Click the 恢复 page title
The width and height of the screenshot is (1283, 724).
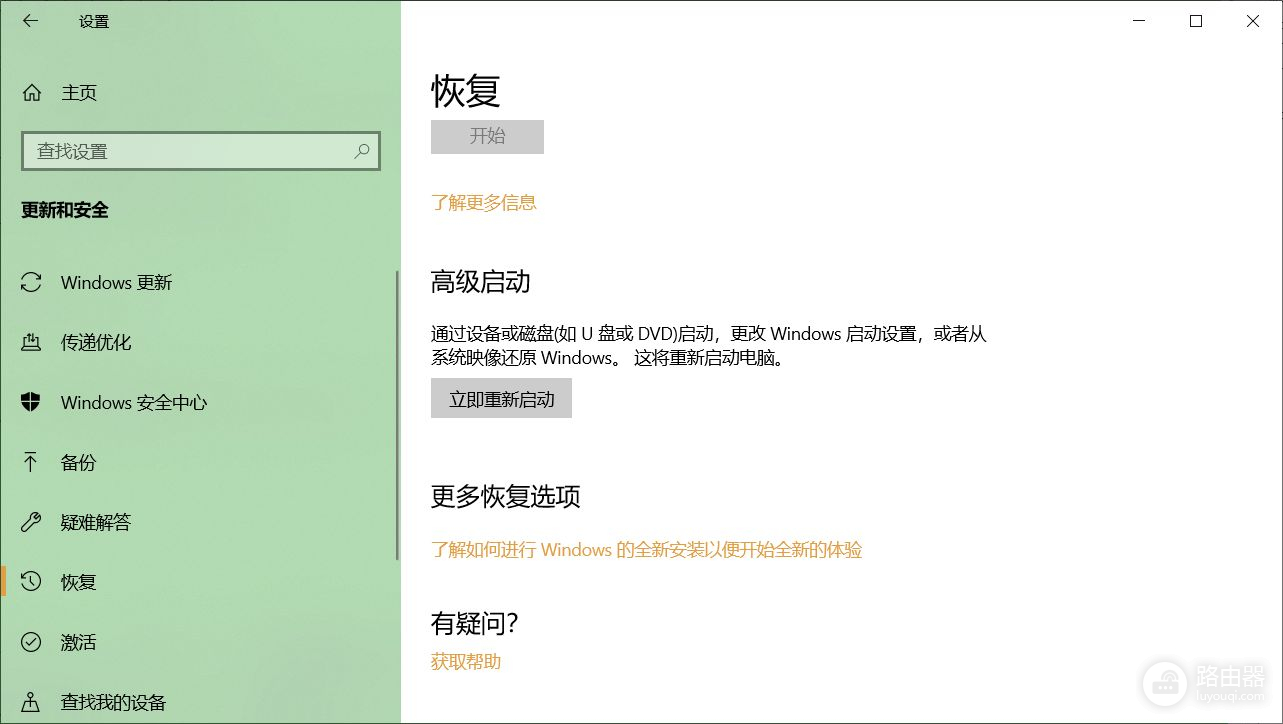(466, 91)
